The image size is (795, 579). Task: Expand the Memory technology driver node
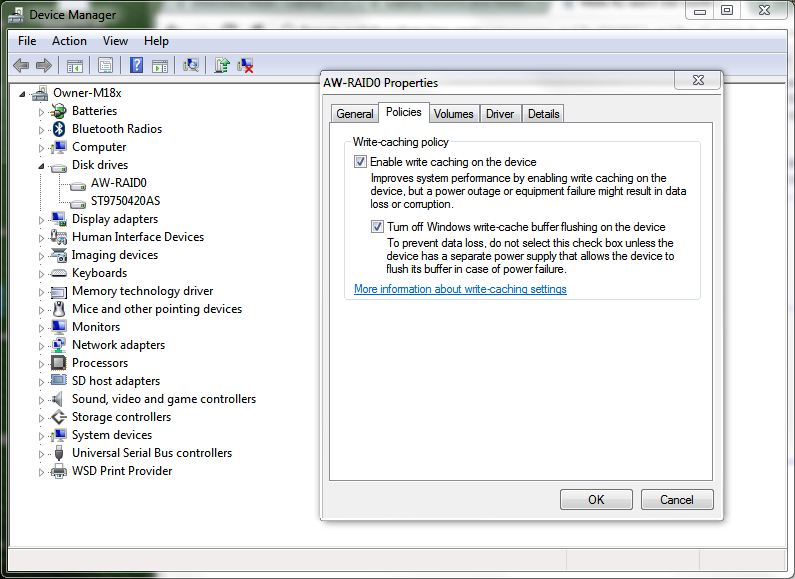pos(42,292)
